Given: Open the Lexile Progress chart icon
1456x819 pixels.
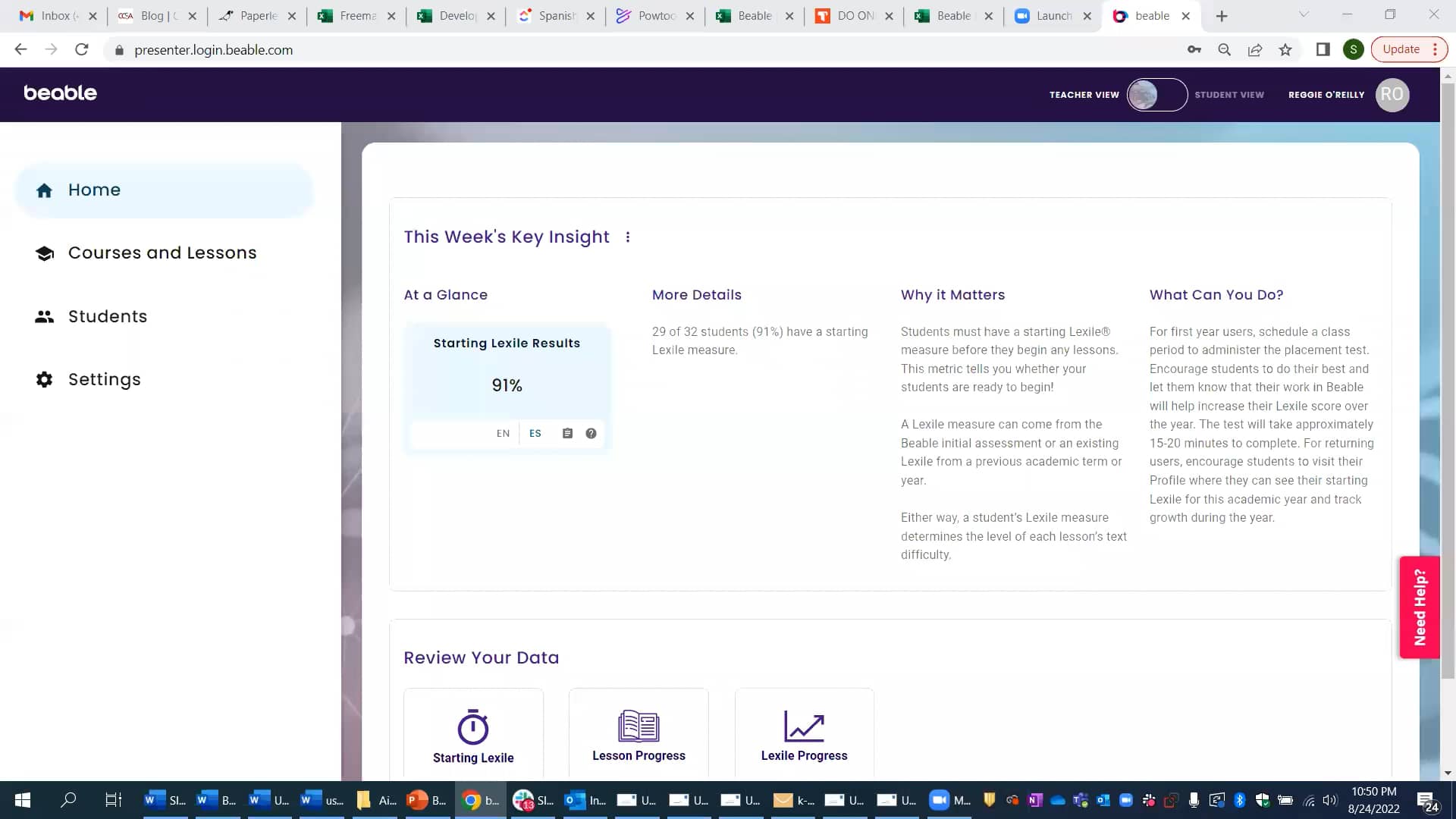Looking at the screenshot, I should coord(804,726).
